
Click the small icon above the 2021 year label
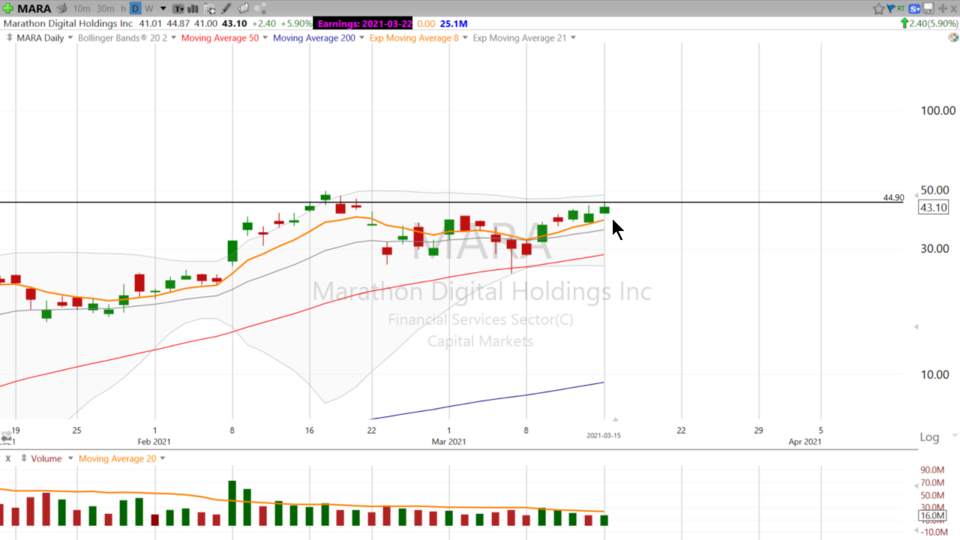(6, 438)
